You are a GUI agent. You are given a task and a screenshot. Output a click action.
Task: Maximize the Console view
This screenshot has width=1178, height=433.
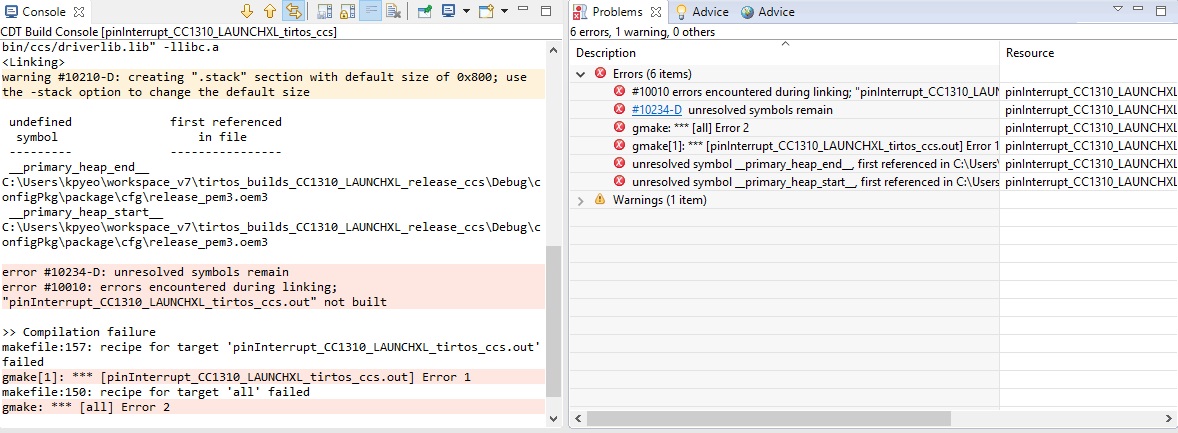tap(545, 10)
